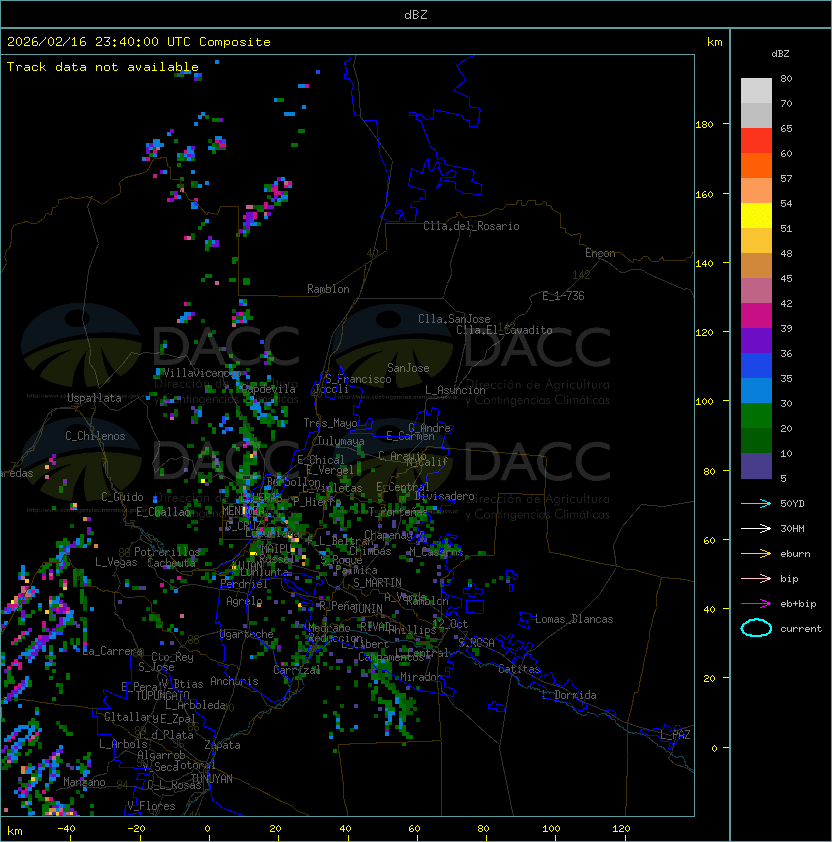Click the 'current' legend label
The height and width of the screenshot is (842, 832).
pos(801,629)
